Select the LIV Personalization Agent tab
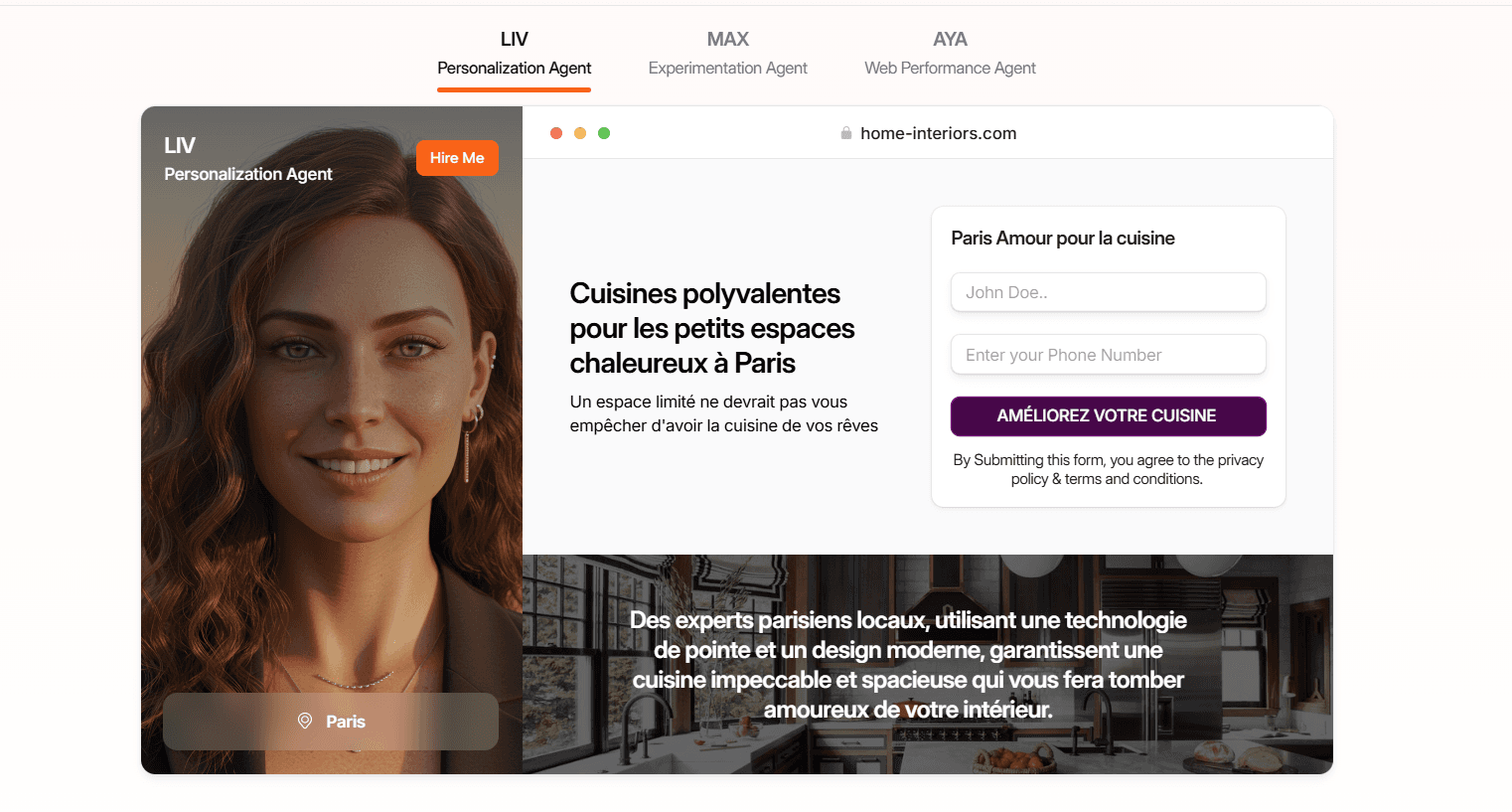This screenshot has height=812, width=1512. 514,55
